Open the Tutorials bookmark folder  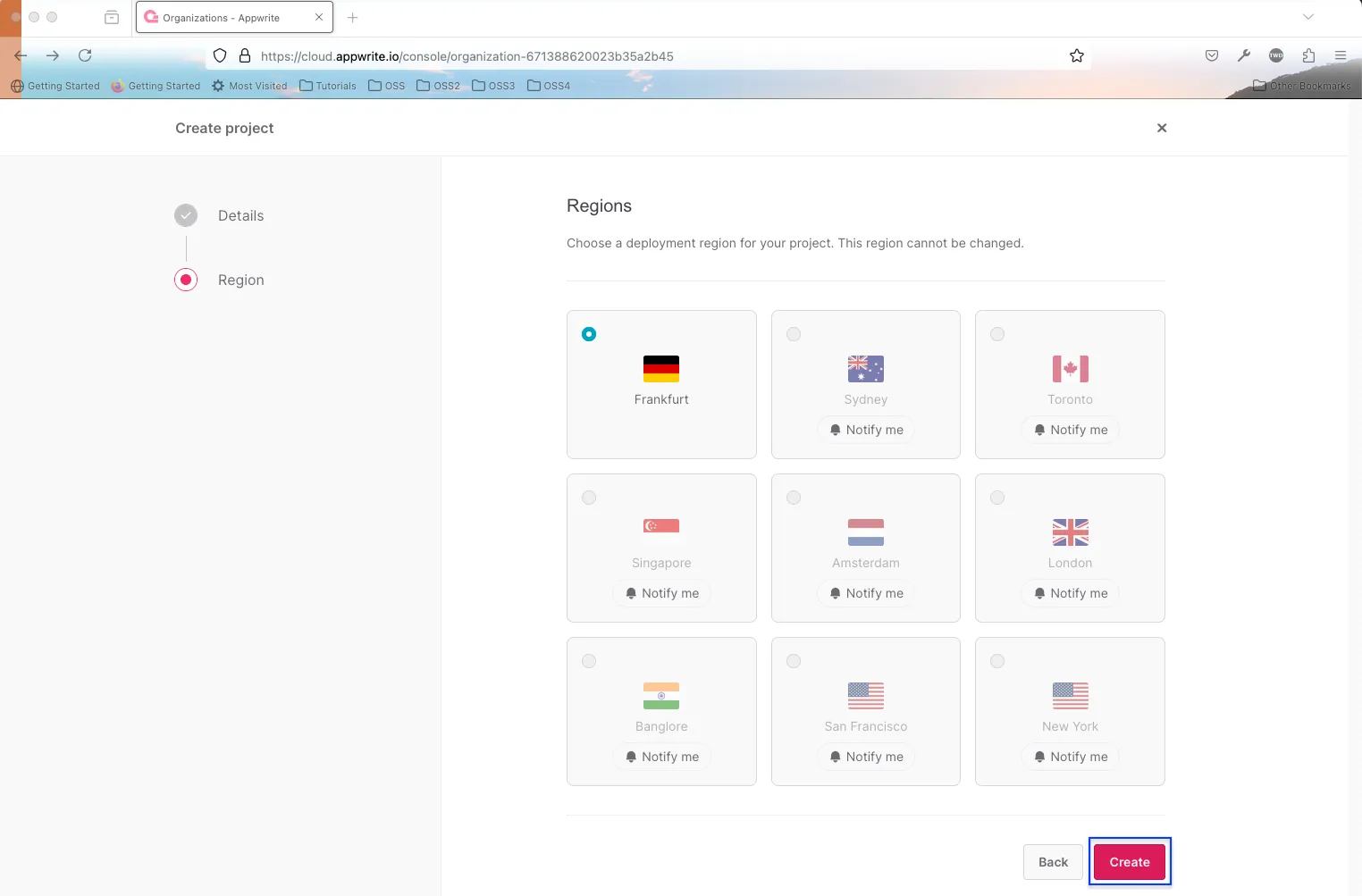327,86
